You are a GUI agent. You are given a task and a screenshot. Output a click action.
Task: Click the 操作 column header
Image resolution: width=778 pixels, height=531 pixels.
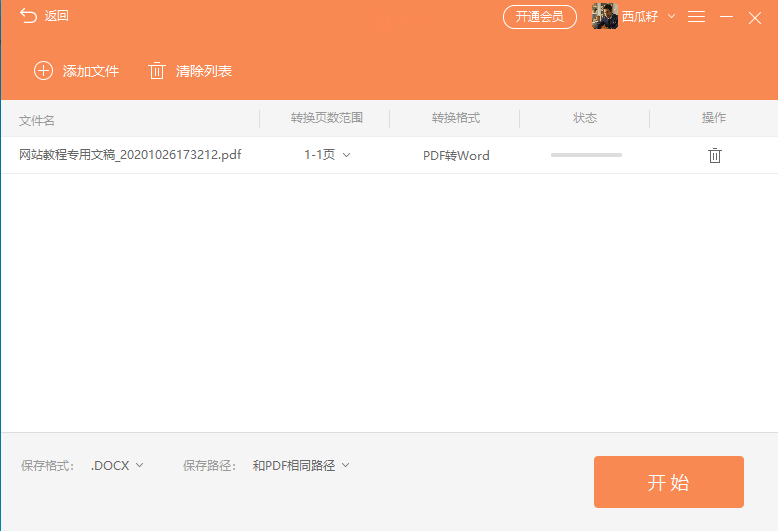[x=714, y=118]
